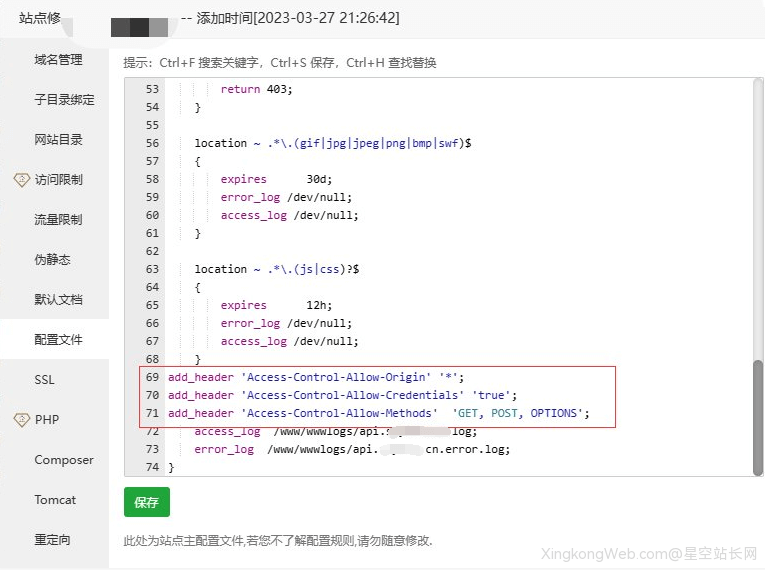
Task: Click the closing brace on line 74
Action: [171, 468]
